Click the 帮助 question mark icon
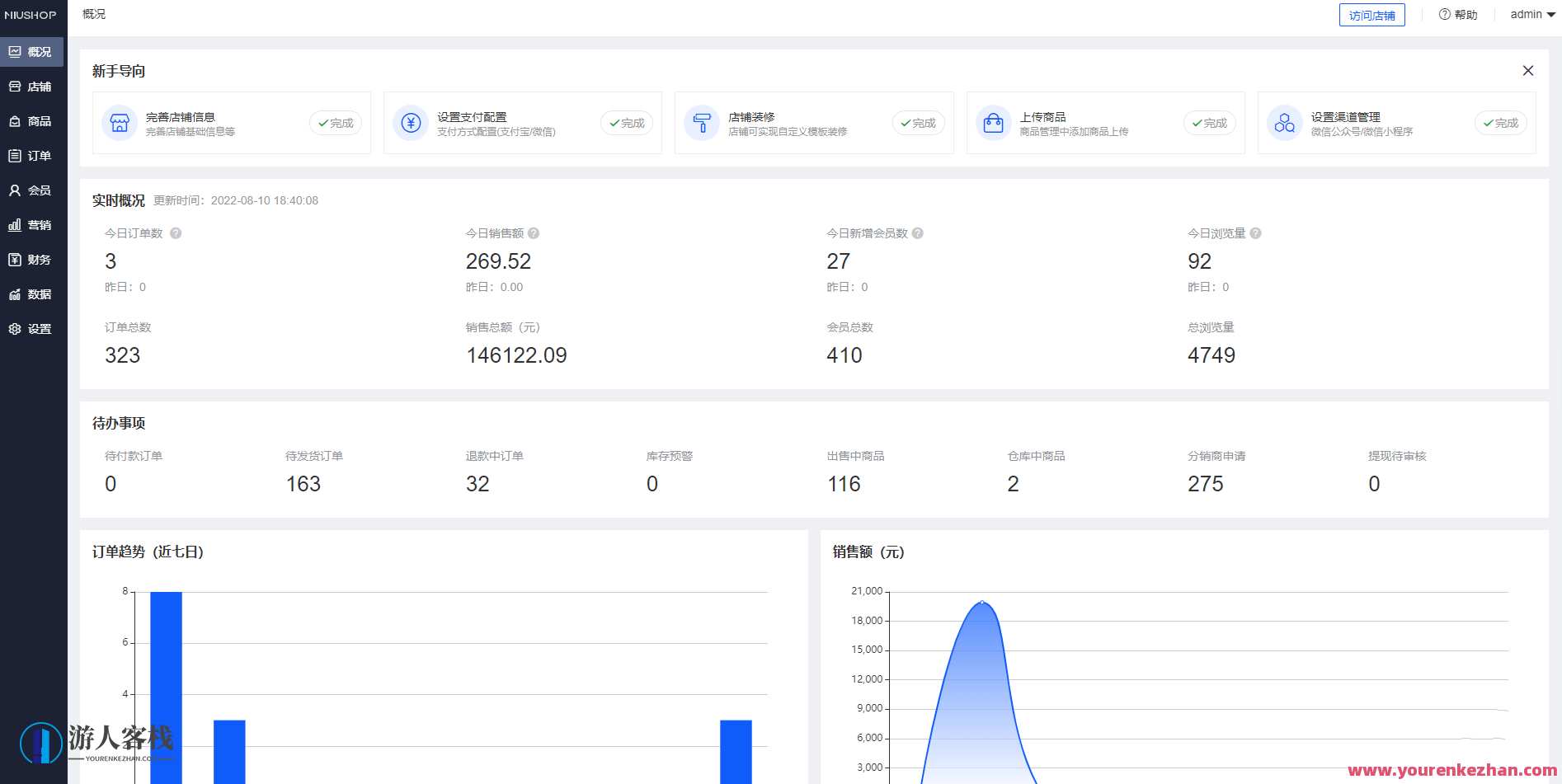The height and width of the screenshot is (784, 1562). (x=1443, y=14)
